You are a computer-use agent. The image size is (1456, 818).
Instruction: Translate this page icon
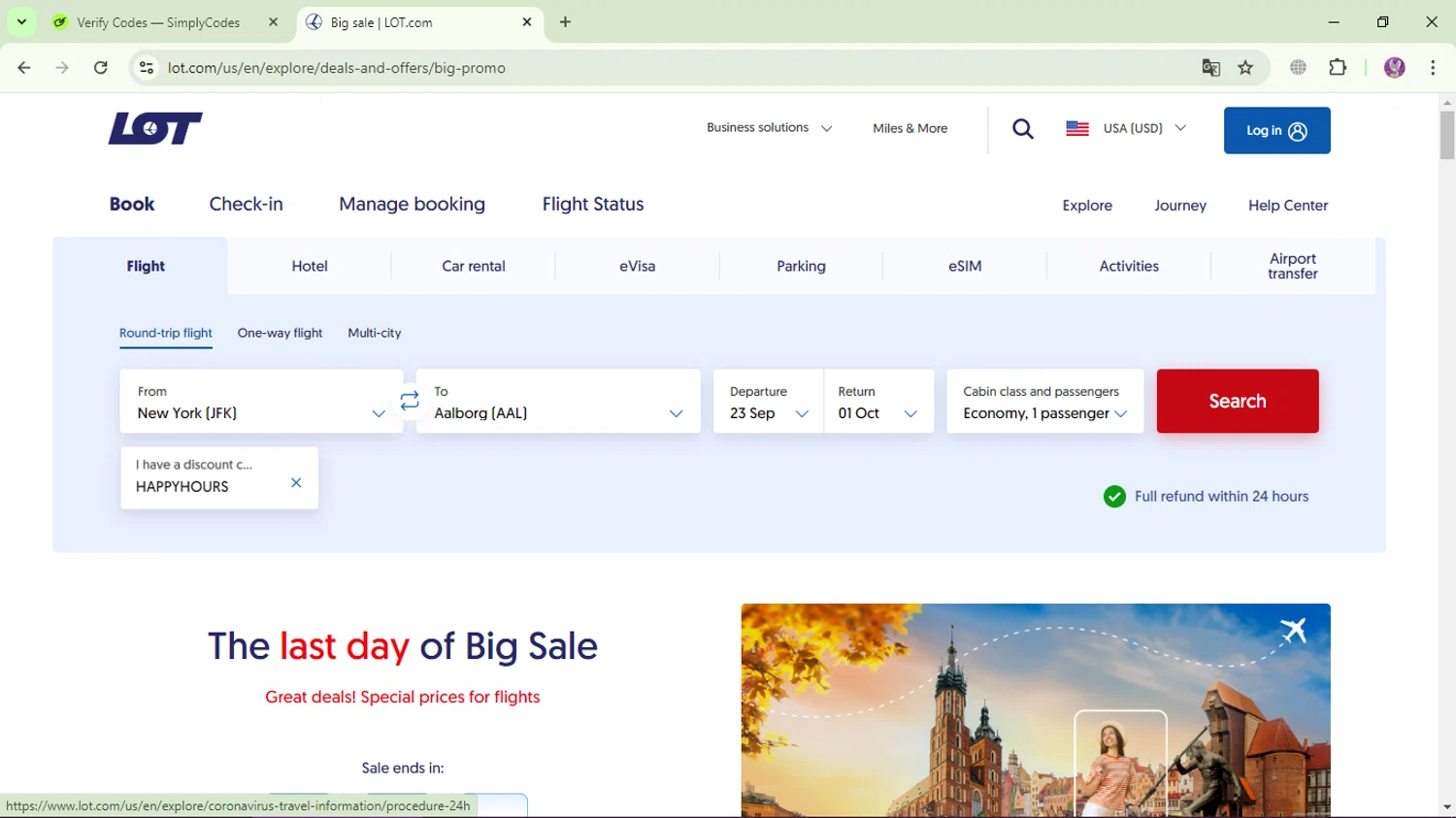pyautogui.click(x=1210, y=68)
